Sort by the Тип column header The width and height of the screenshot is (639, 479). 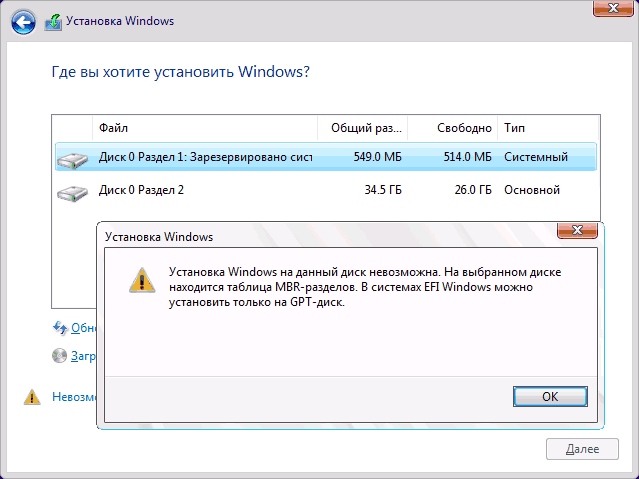[x=545, y=128]
